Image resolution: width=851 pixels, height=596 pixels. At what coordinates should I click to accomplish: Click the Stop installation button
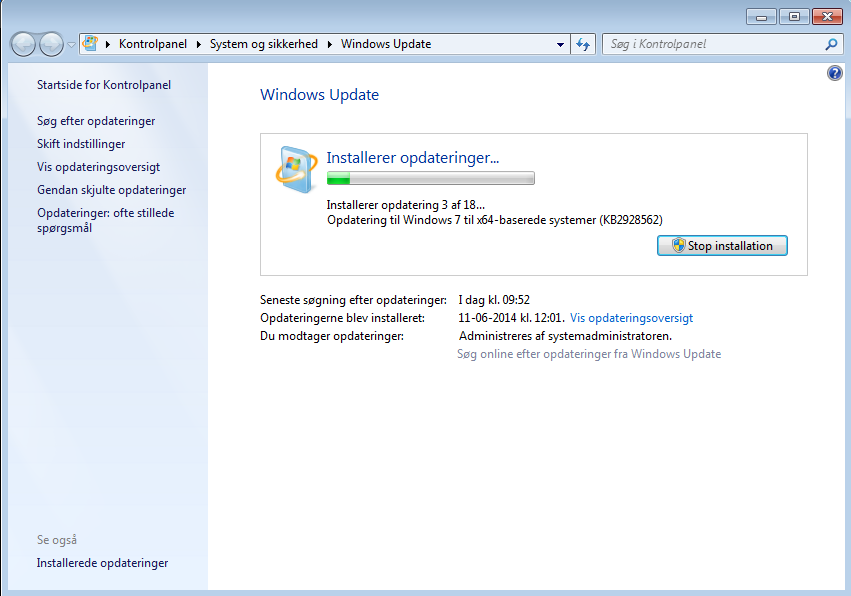pos(722,245)
